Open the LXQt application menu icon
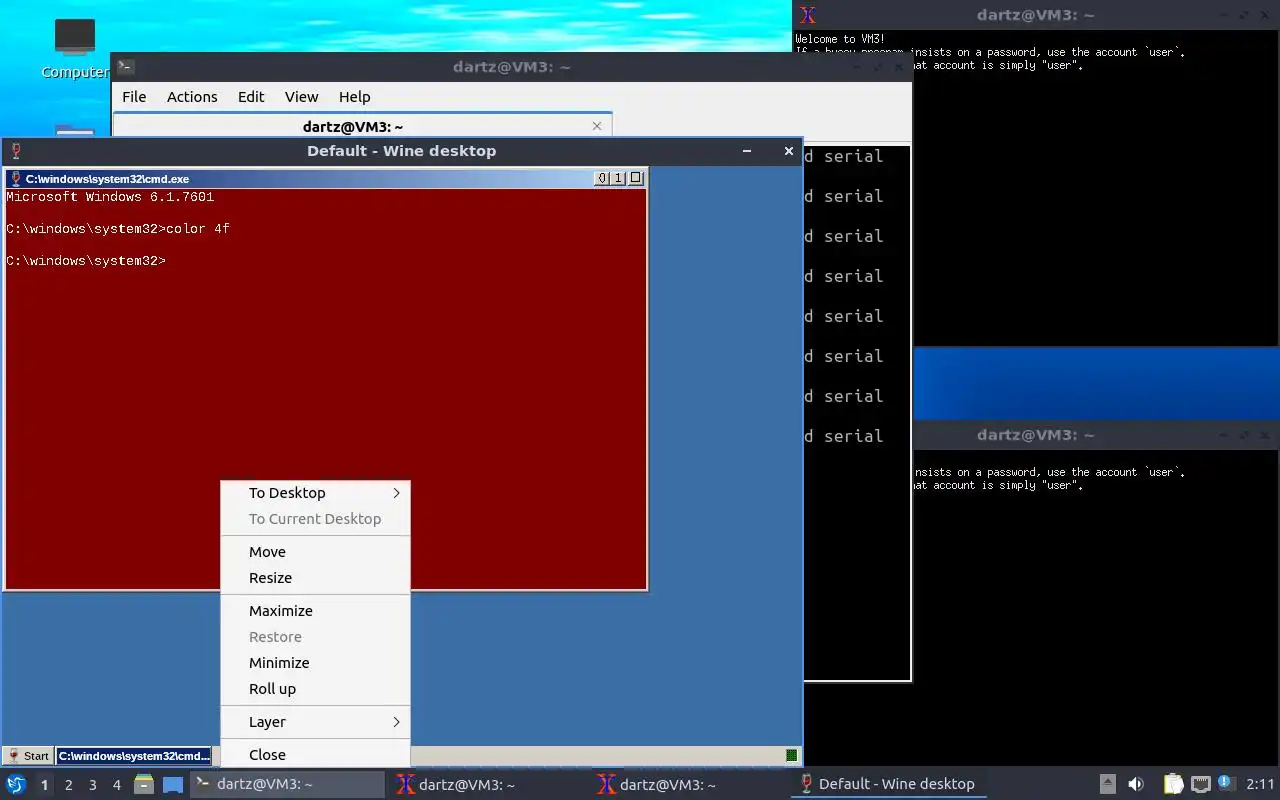This screenshot has width=1280, height=800. (16, 784)
